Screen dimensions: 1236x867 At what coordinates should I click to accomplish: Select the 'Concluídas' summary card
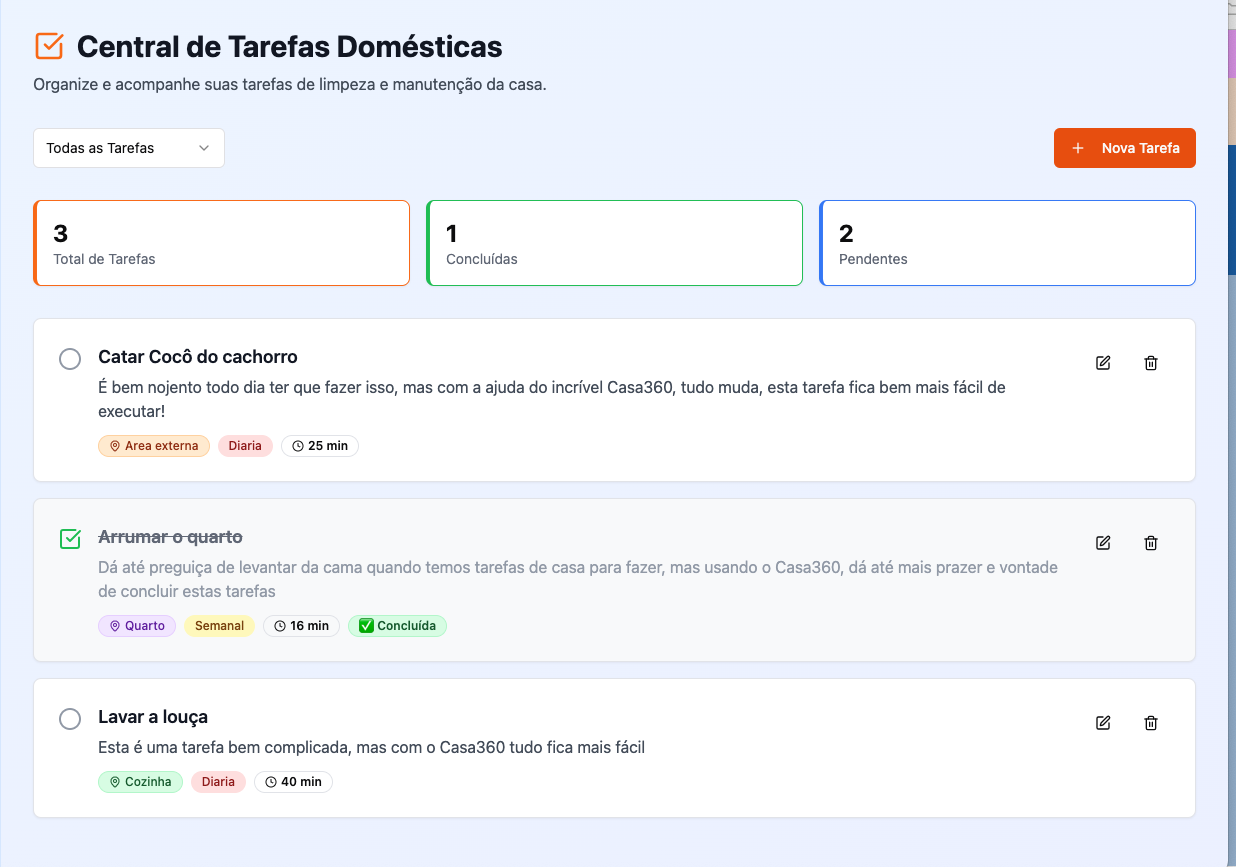point(614,243)
